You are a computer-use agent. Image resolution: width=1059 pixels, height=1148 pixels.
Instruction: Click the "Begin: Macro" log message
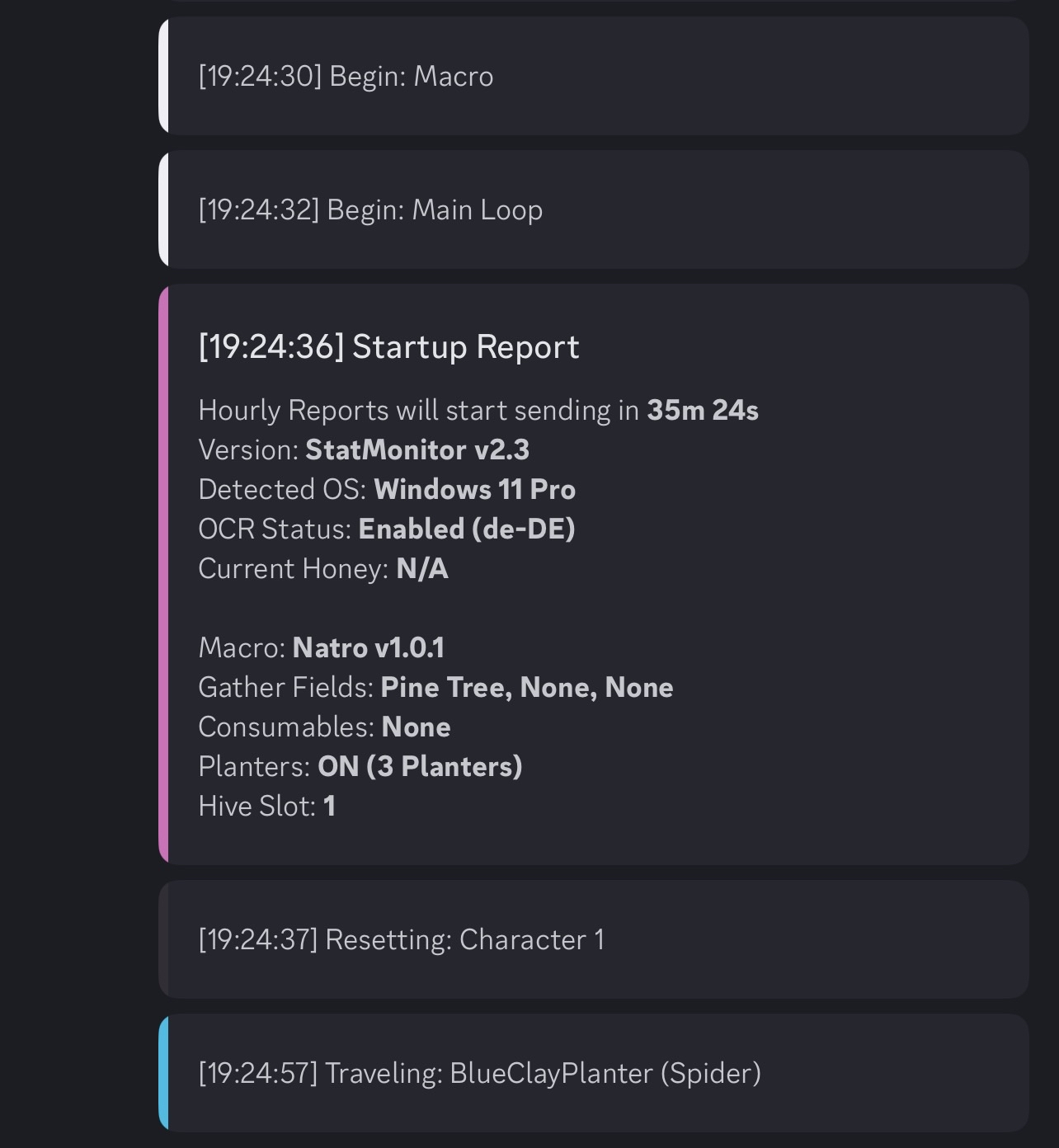click(346, 77)
